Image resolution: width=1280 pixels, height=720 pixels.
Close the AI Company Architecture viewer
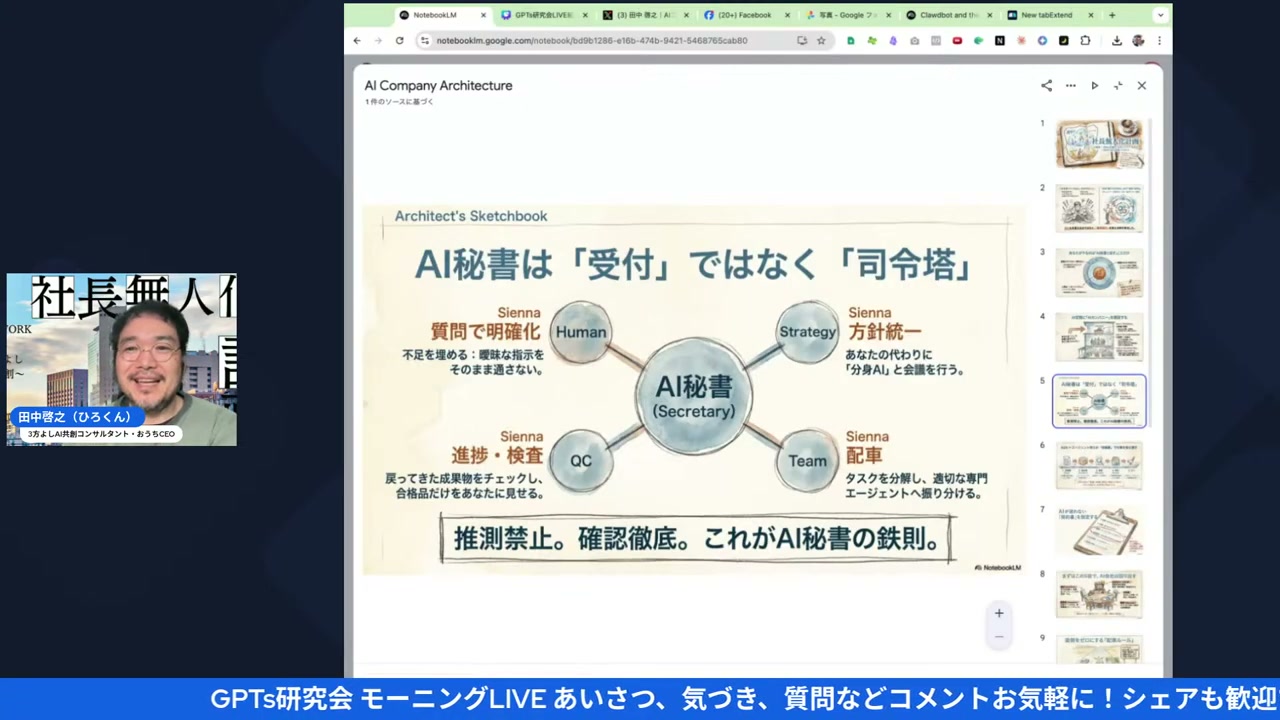pos(1141,86)
